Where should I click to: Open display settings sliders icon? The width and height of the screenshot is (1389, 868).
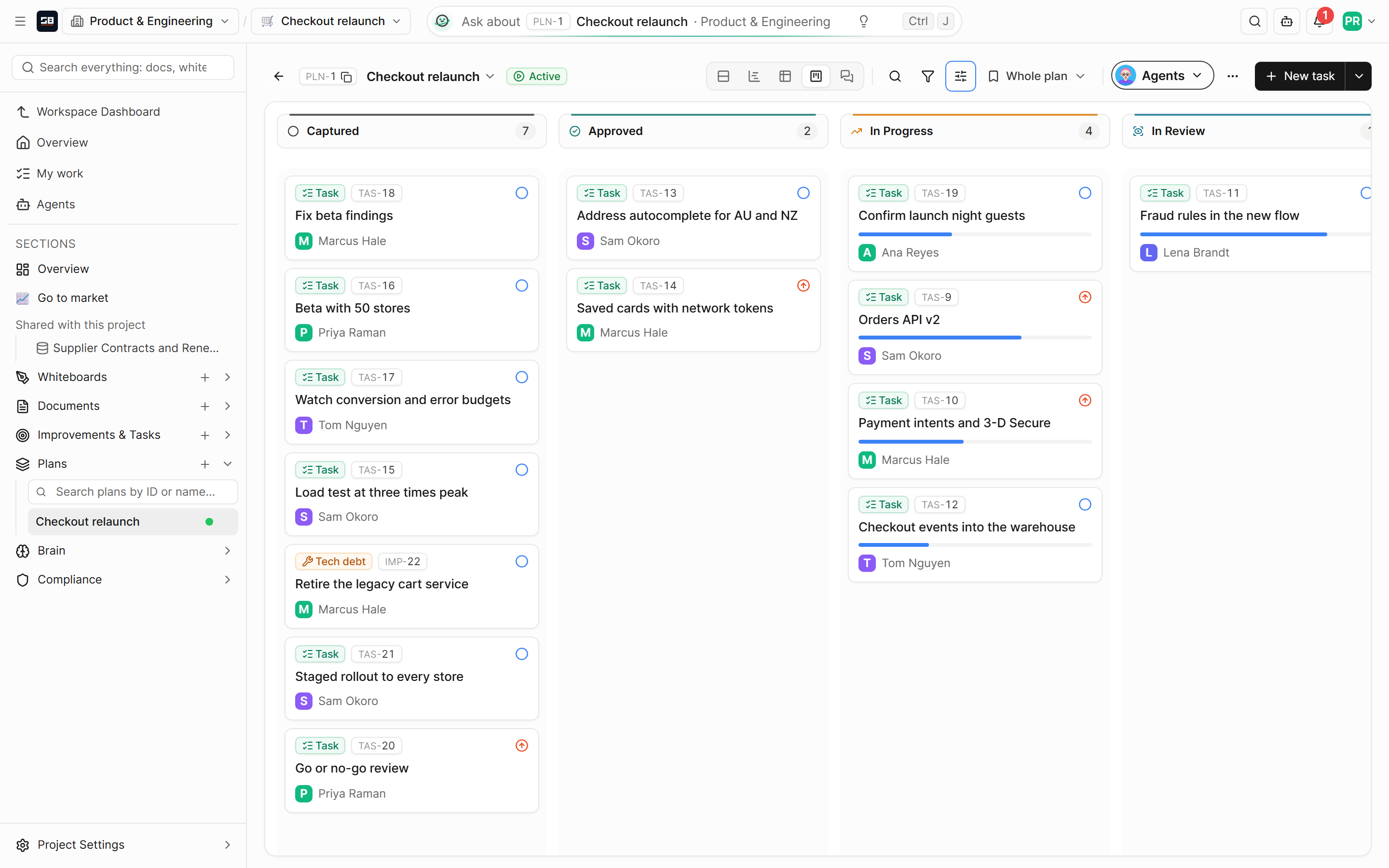pyautogui.click(x=960, y=76)
